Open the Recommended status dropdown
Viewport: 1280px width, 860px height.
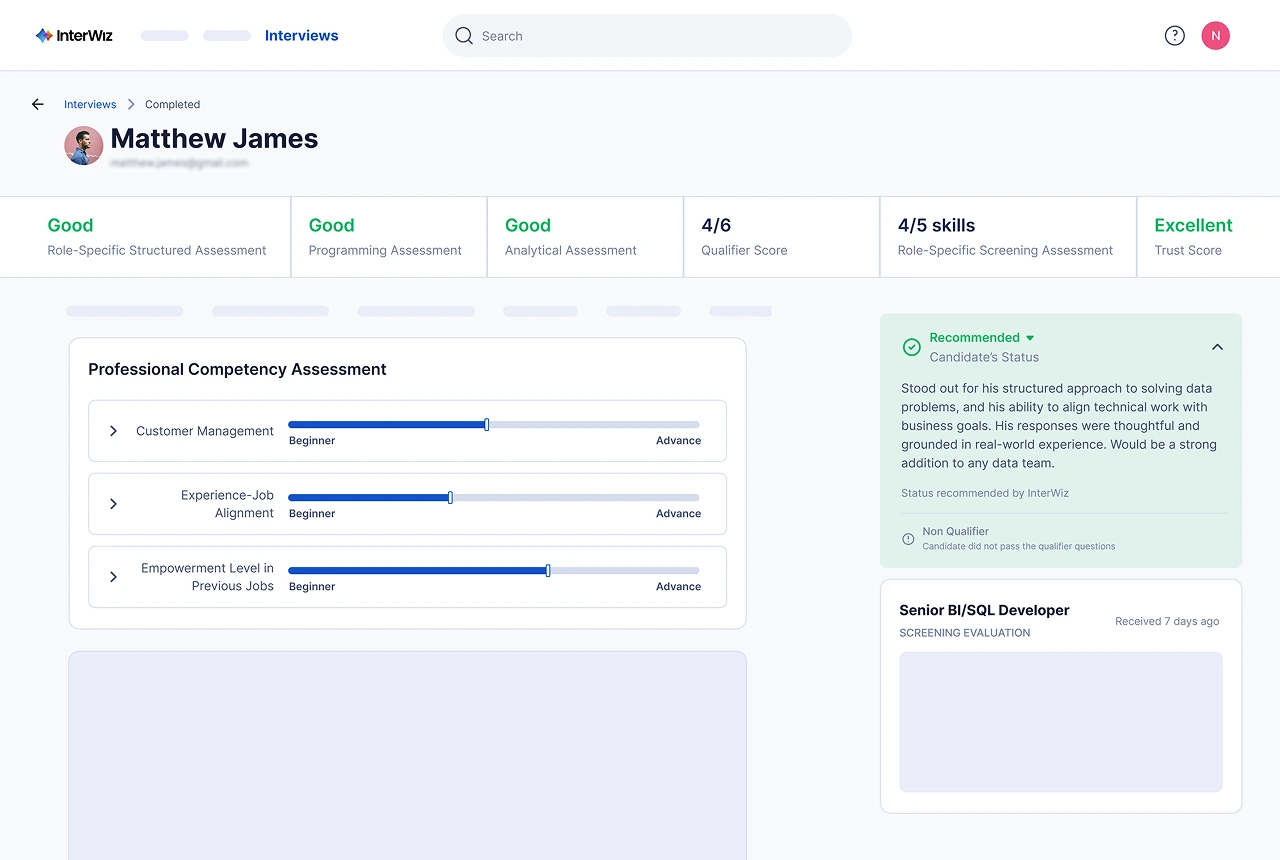tap(1030, 338)
